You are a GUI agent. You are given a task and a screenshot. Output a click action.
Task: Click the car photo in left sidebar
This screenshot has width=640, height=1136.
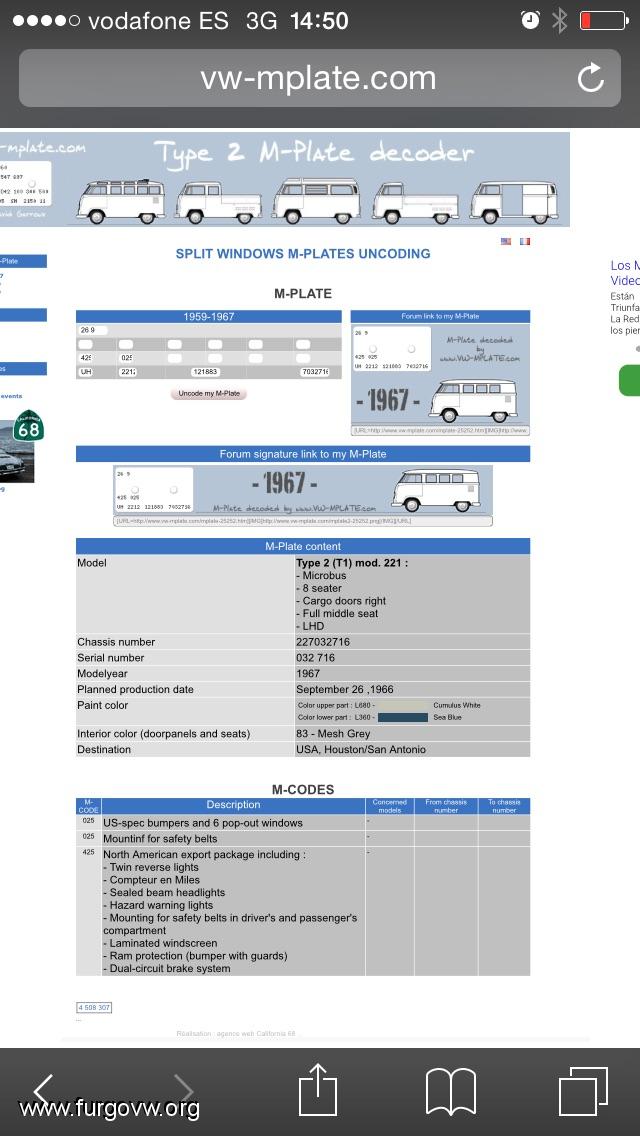[17, 453]
